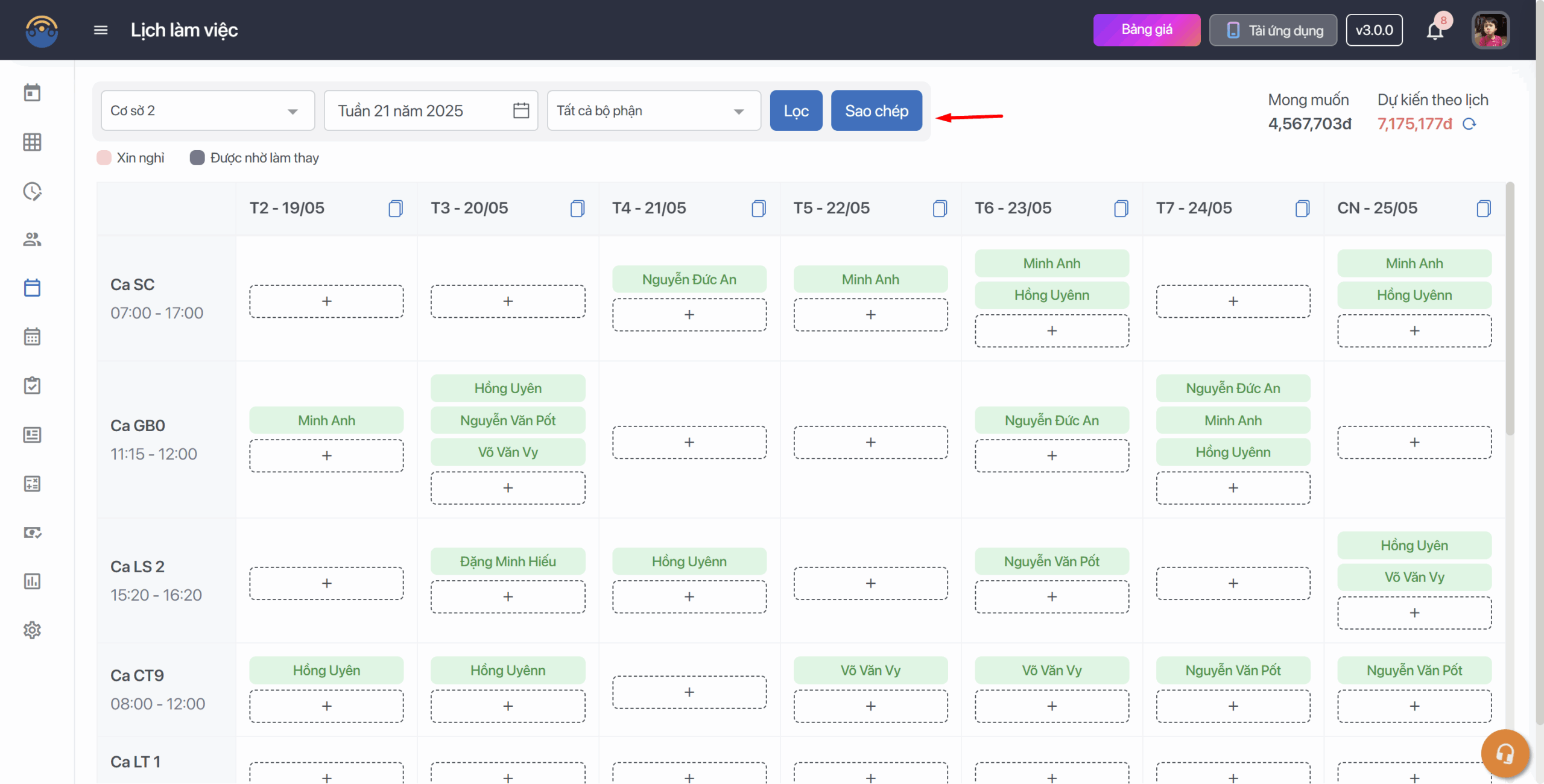
Task: Open the Bảng giá button
Action: click(x=1147, y=30)
